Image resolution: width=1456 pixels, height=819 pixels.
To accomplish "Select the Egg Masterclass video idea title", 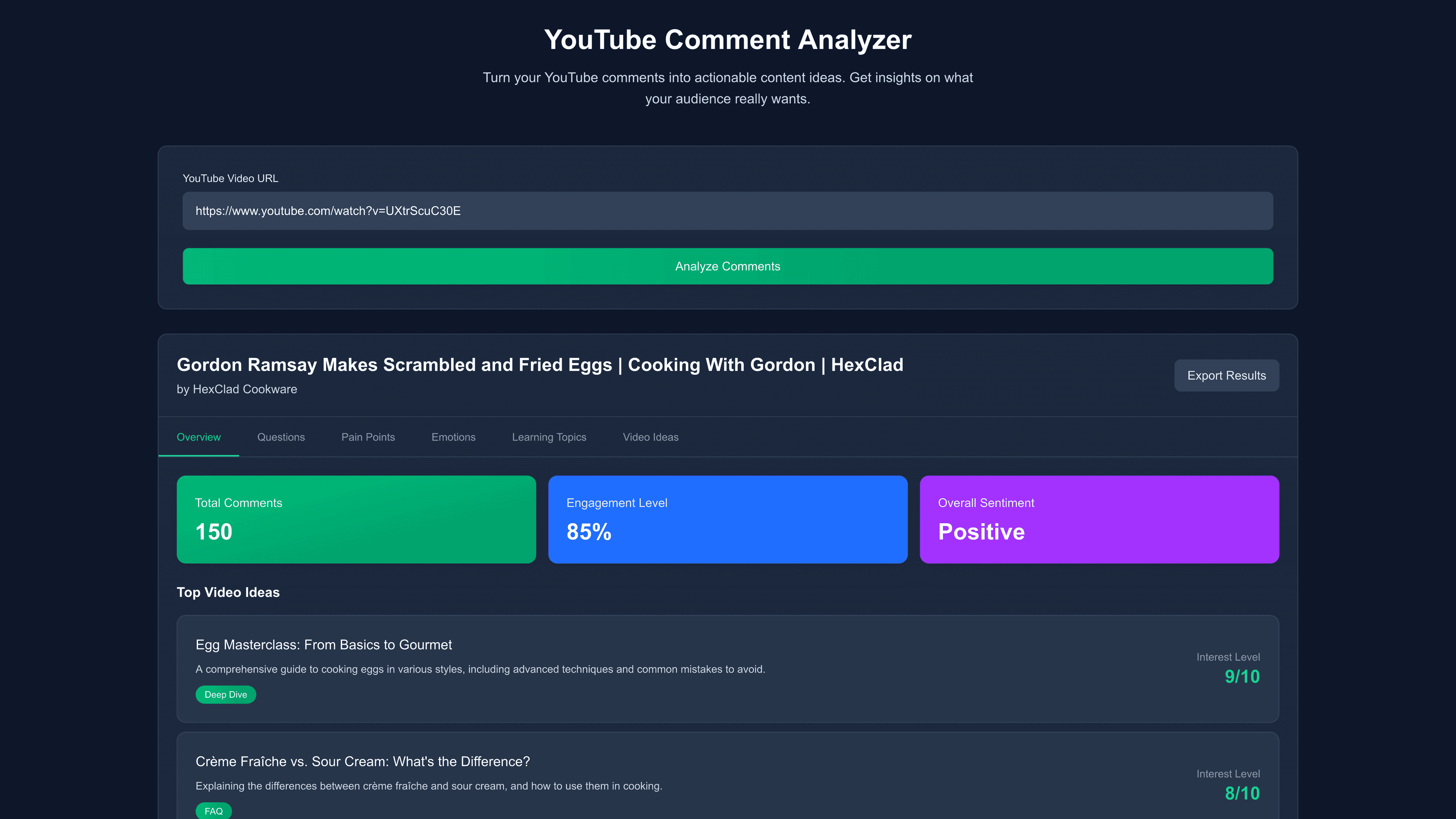I will (323, 645).
